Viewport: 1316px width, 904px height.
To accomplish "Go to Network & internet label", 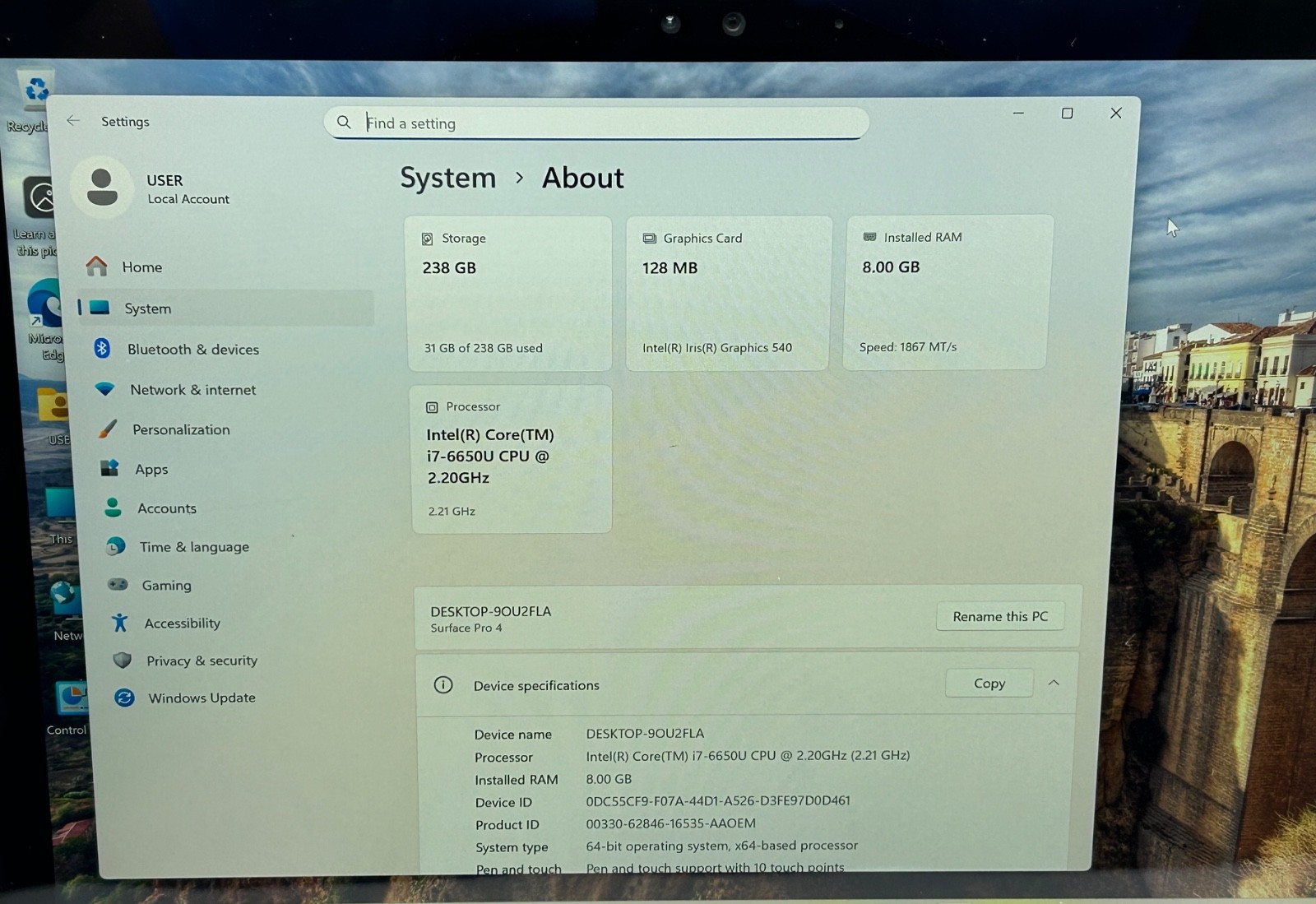I will click(193, 390).
